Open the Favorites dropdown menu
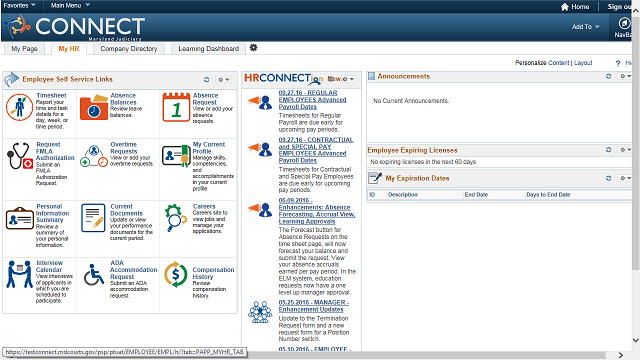640x360 pixels. (x=19, y=5)
